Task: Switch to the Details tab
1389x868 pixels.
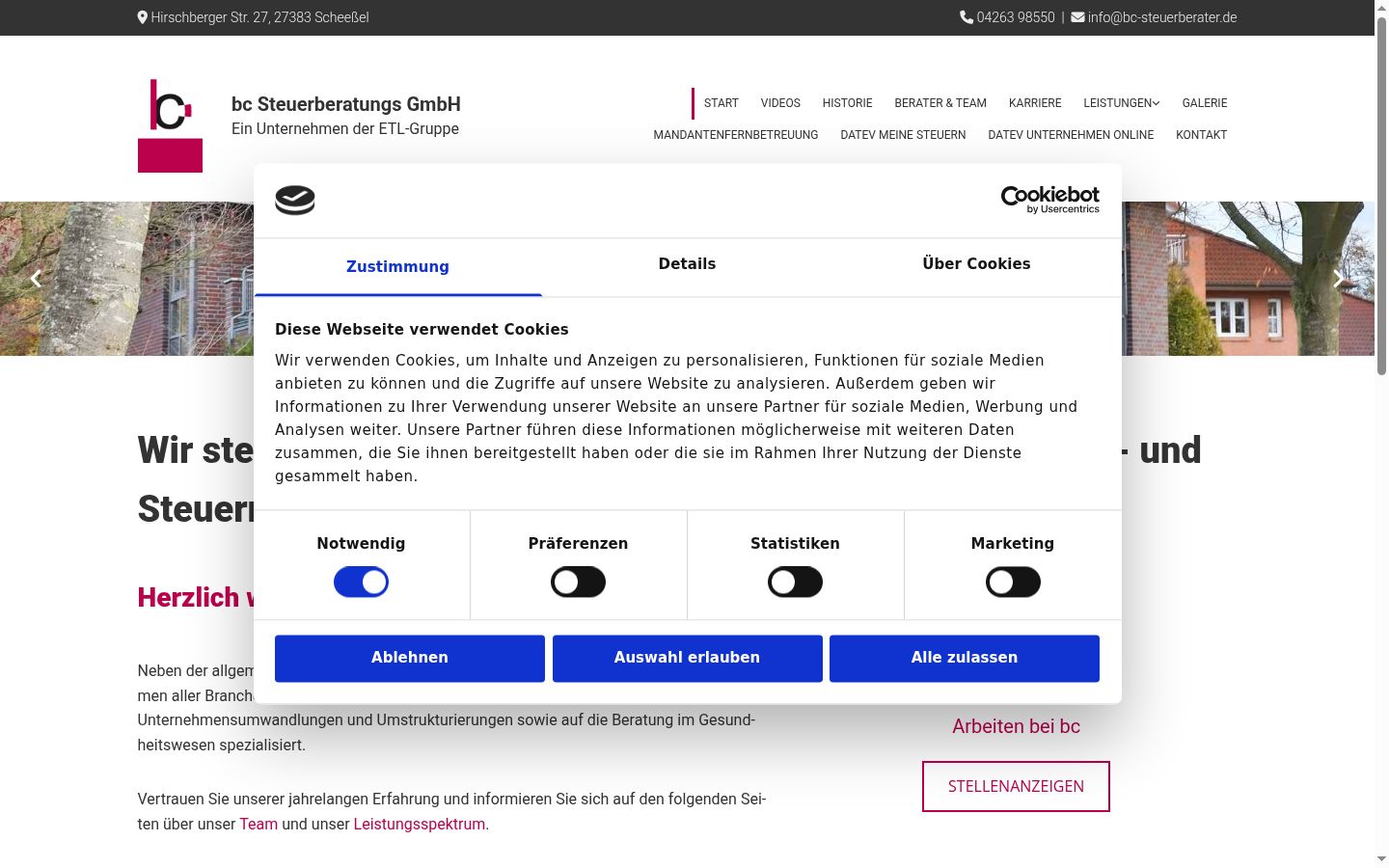Action: click(687, 264)
